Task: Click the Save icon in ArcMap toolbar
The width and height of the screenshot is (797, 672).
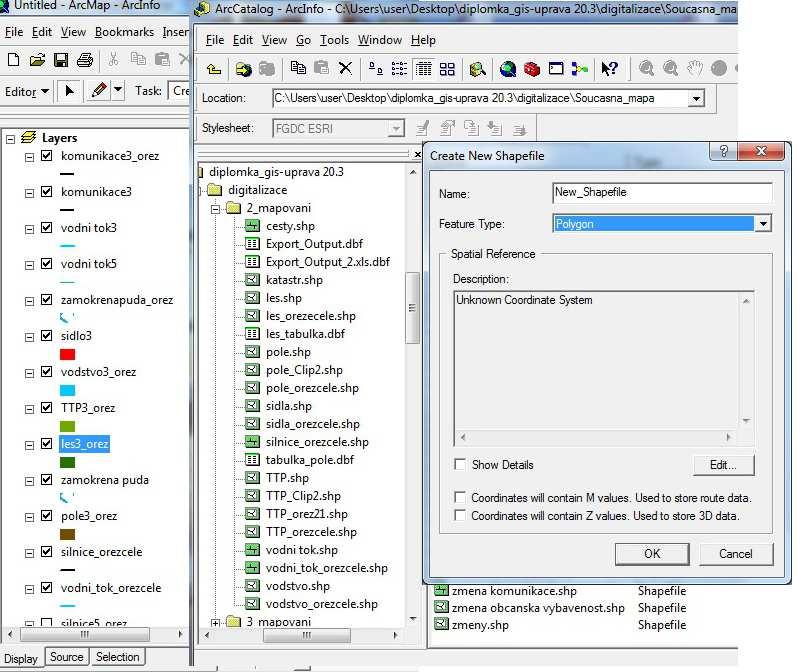Action: click(x=61, y=60)
